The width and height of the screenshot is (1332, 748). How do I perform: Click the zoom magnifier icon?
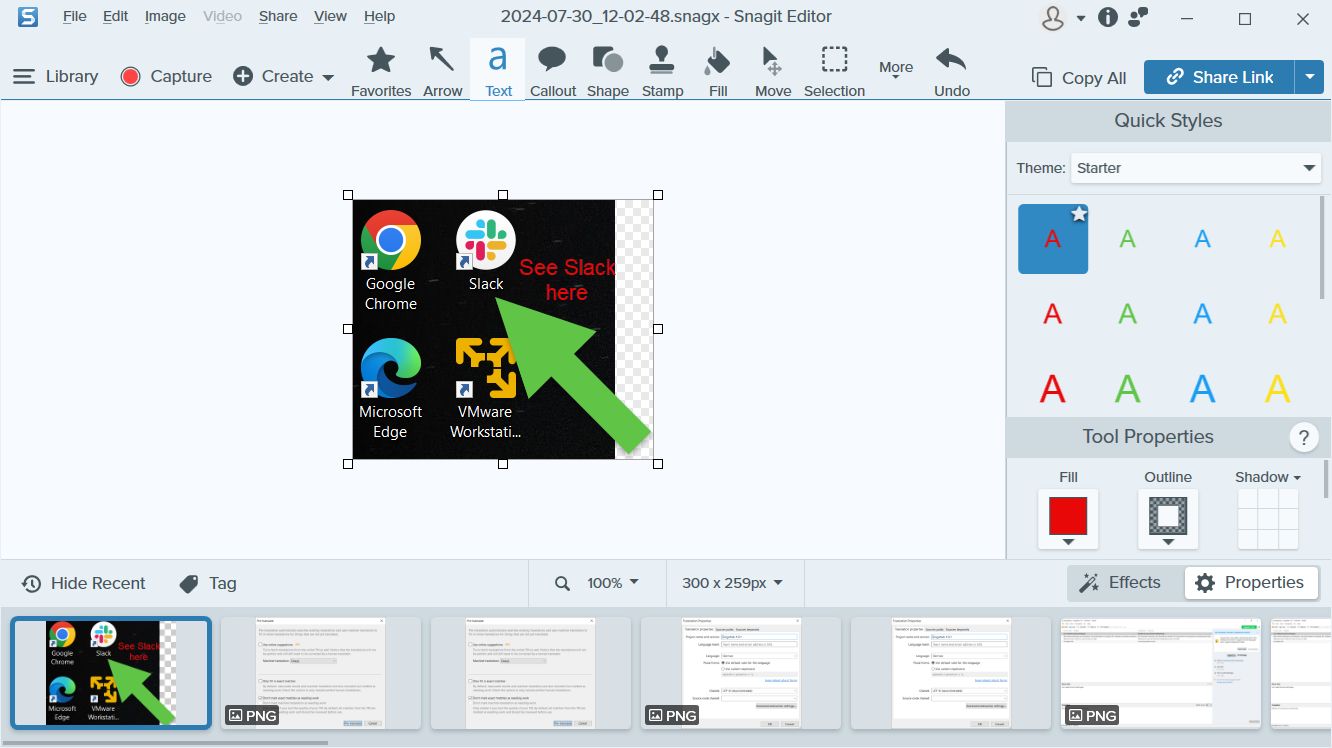tap(563, 583)
